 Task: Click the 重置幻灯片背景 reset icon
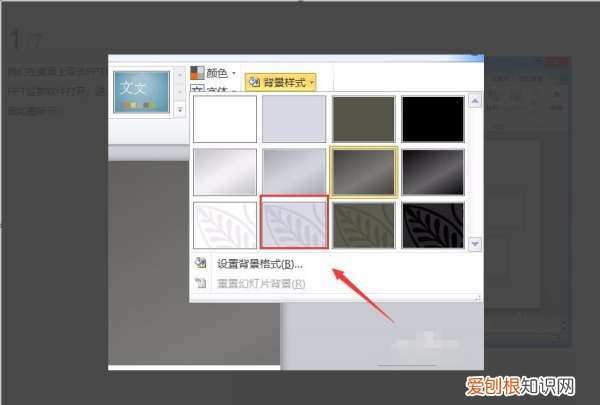point(201,283)
